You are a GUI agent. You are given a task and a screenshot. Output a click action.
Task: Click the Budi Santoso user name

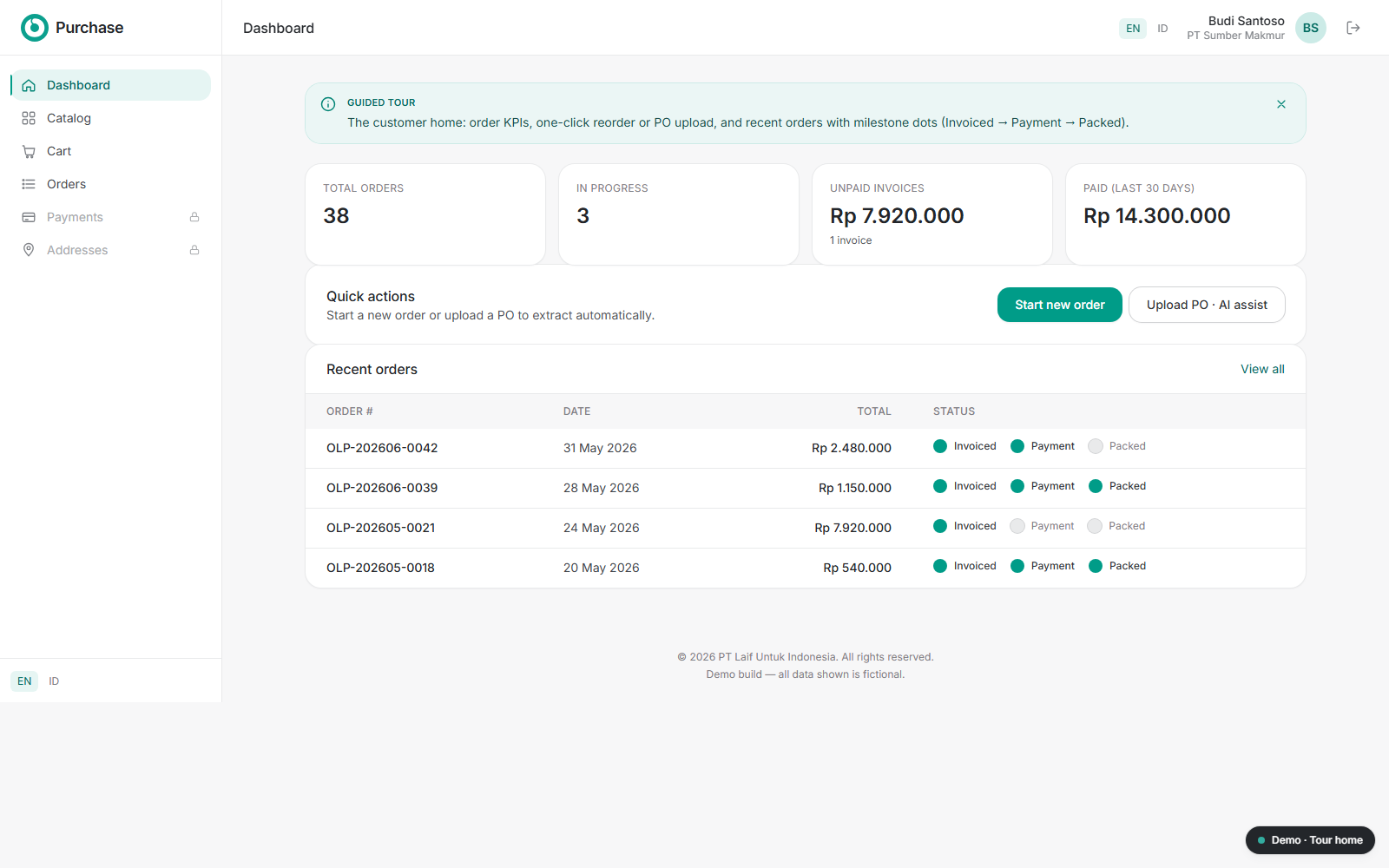coord(1246,21)
